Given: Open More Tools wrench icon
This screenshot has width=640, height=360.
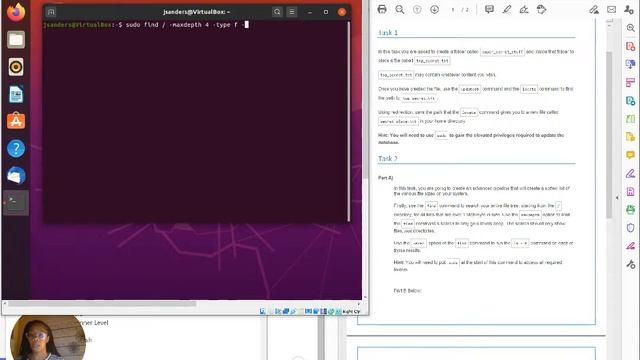Looking at the screenshot, I should tap(631, 264).
